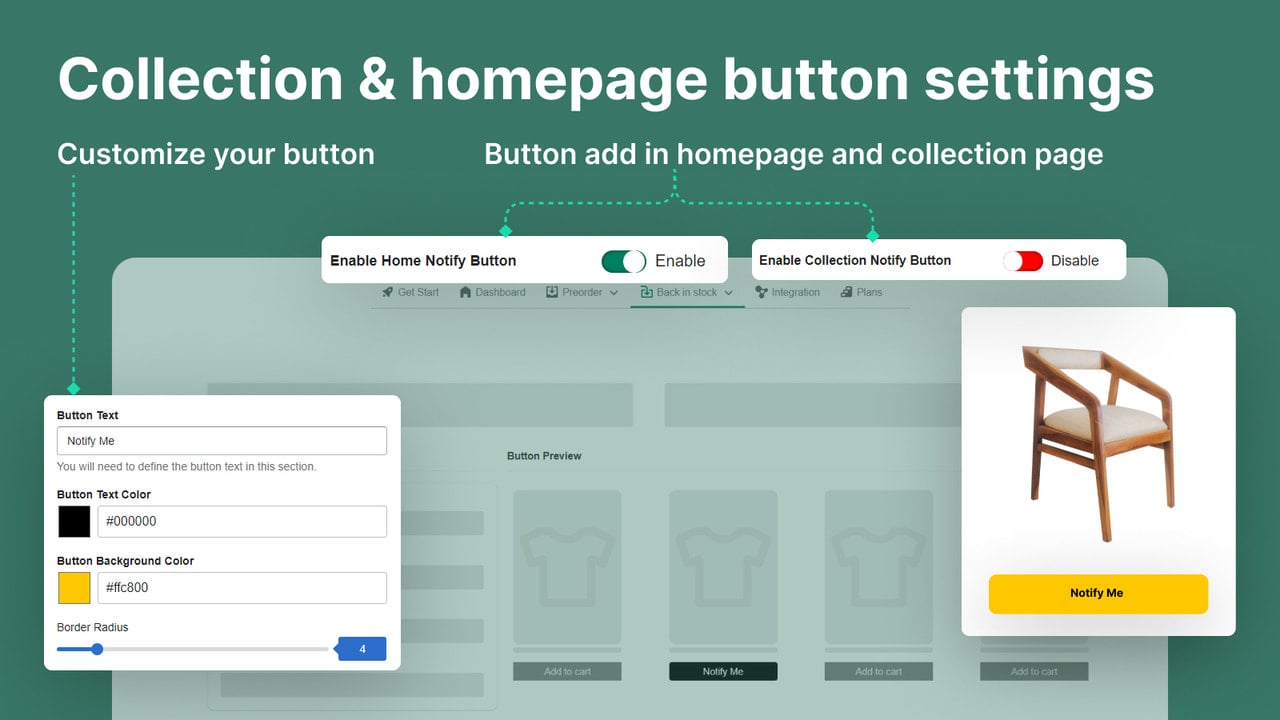This screenshot has height=720, width=1280.
Task: Open the black Button Text Color swatch
Action: coord(74,521)
